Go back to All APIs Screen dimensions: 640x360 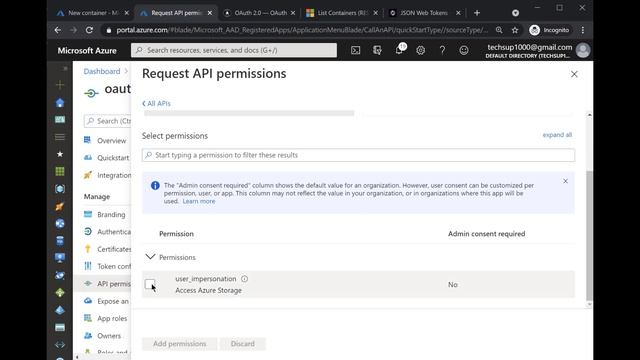156,104
